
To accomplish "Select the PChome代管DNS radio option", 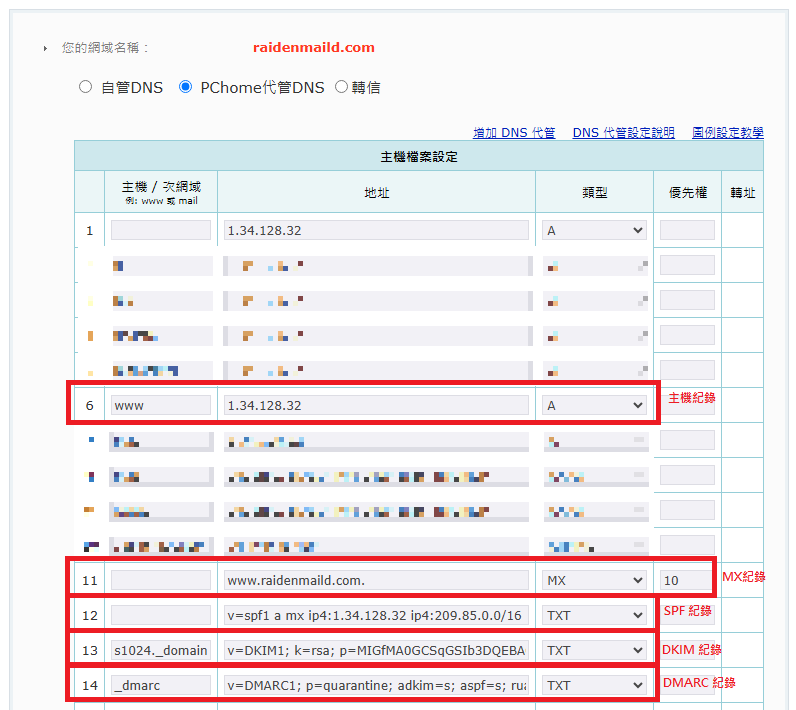I will pos(185,87).
